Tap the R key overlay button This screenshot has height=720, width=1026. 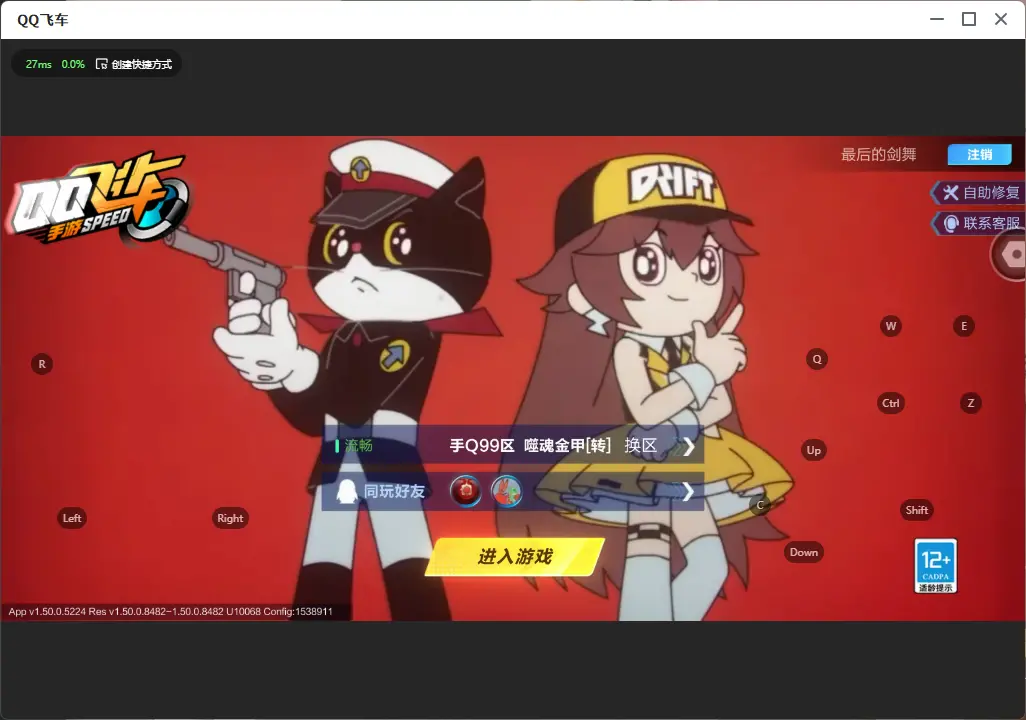pyautogui.click(x=42, y=364)
